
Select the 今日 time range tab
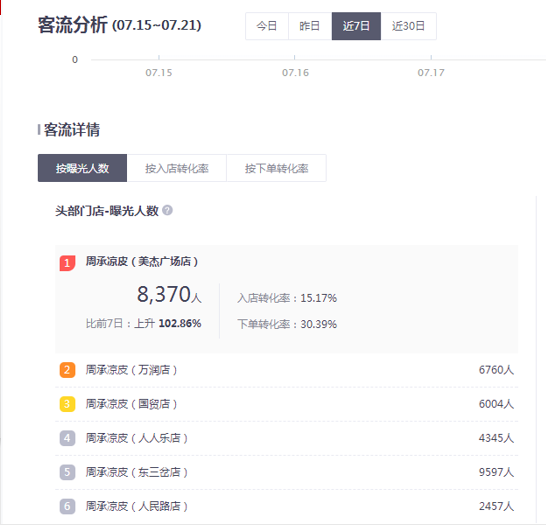267,26
